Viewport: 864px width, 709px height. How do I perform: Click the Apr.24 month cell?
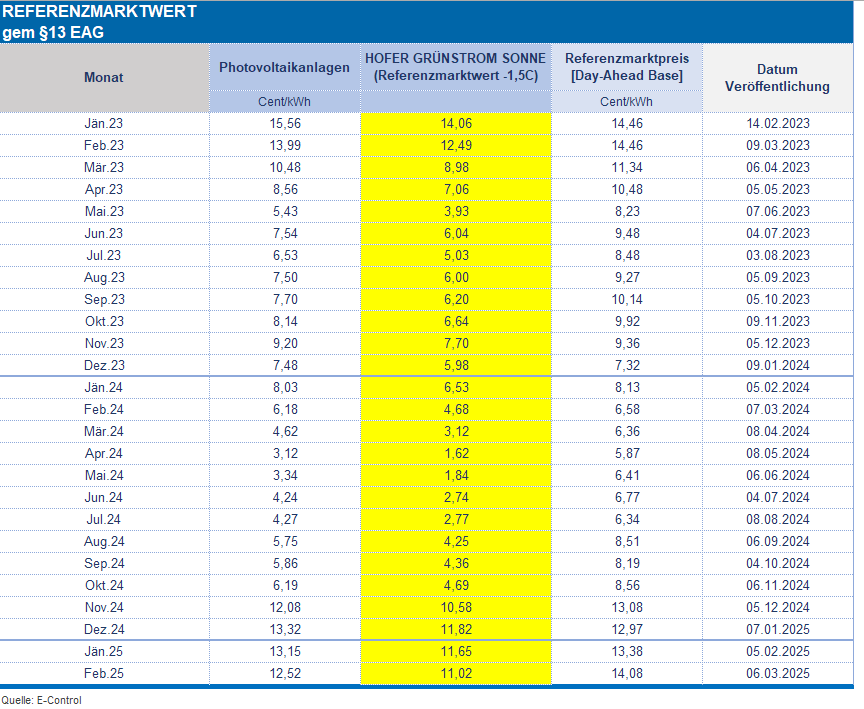[104, 454]
